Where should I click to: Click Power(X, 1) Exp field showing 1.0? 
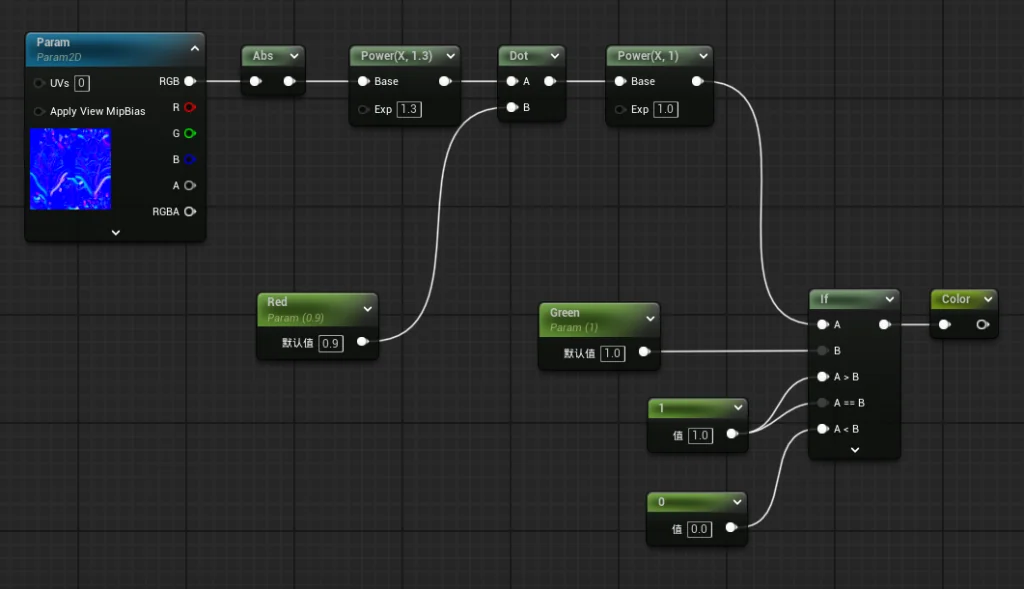[665, 109]
